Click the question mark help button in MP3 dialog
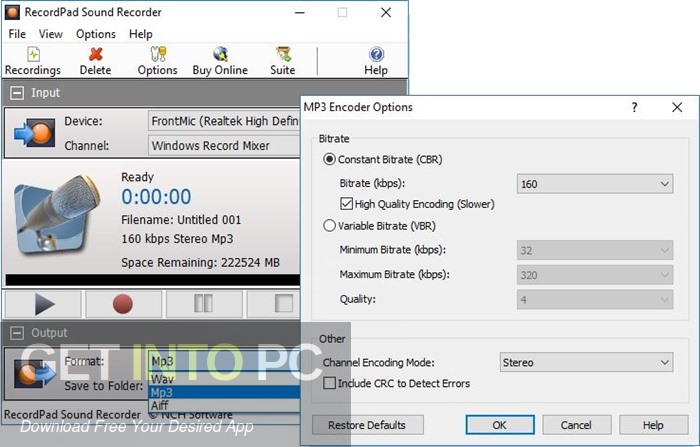 click(634, 107)
